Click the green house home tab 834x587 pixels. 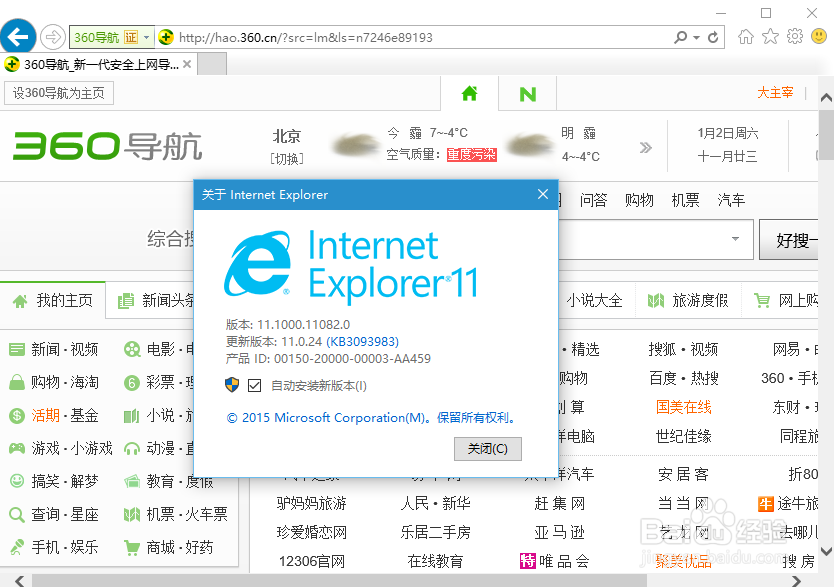click(469, 94)
